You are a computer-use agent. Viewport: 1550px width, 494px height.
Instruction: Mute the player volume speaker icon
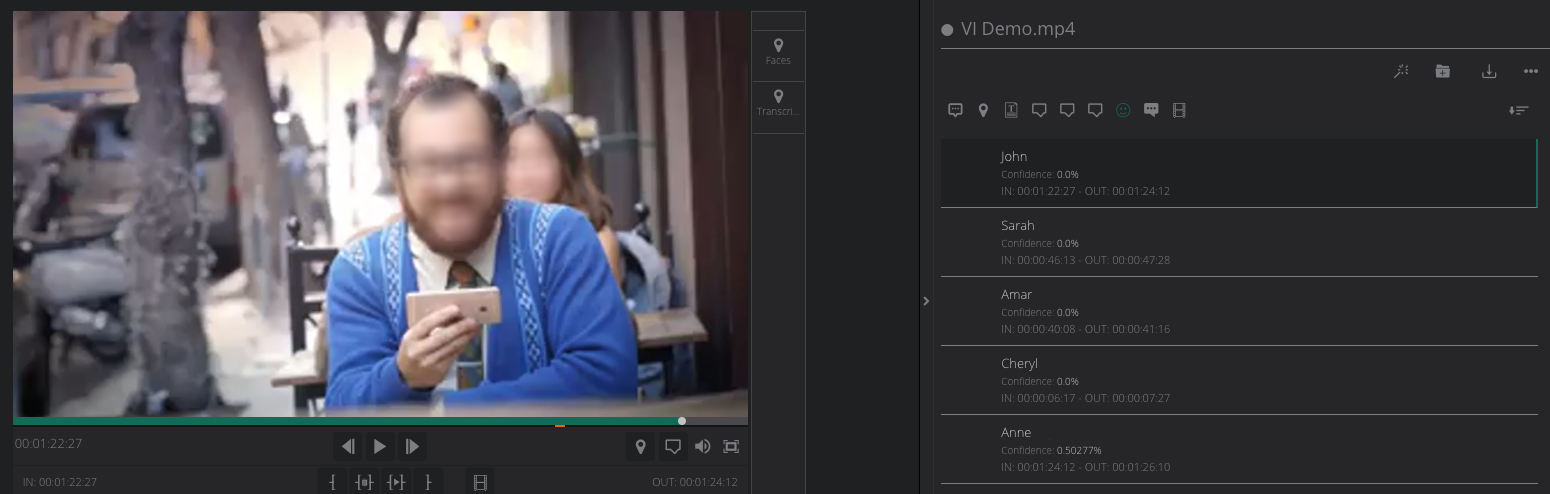click(x=702, y=447)
